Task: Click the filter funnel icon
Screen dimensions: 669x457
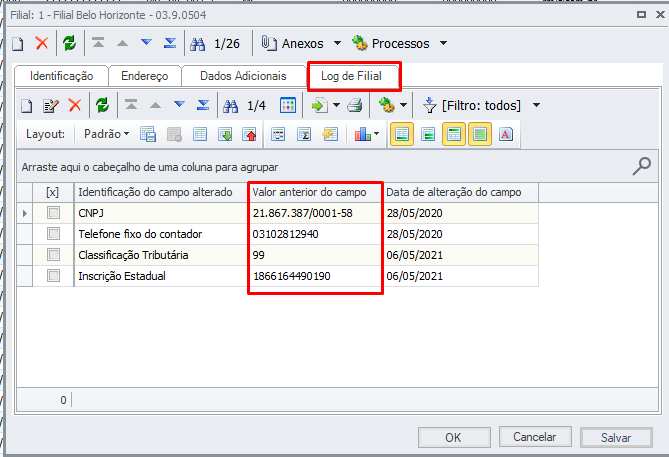Action: click(x=430, y=105)
